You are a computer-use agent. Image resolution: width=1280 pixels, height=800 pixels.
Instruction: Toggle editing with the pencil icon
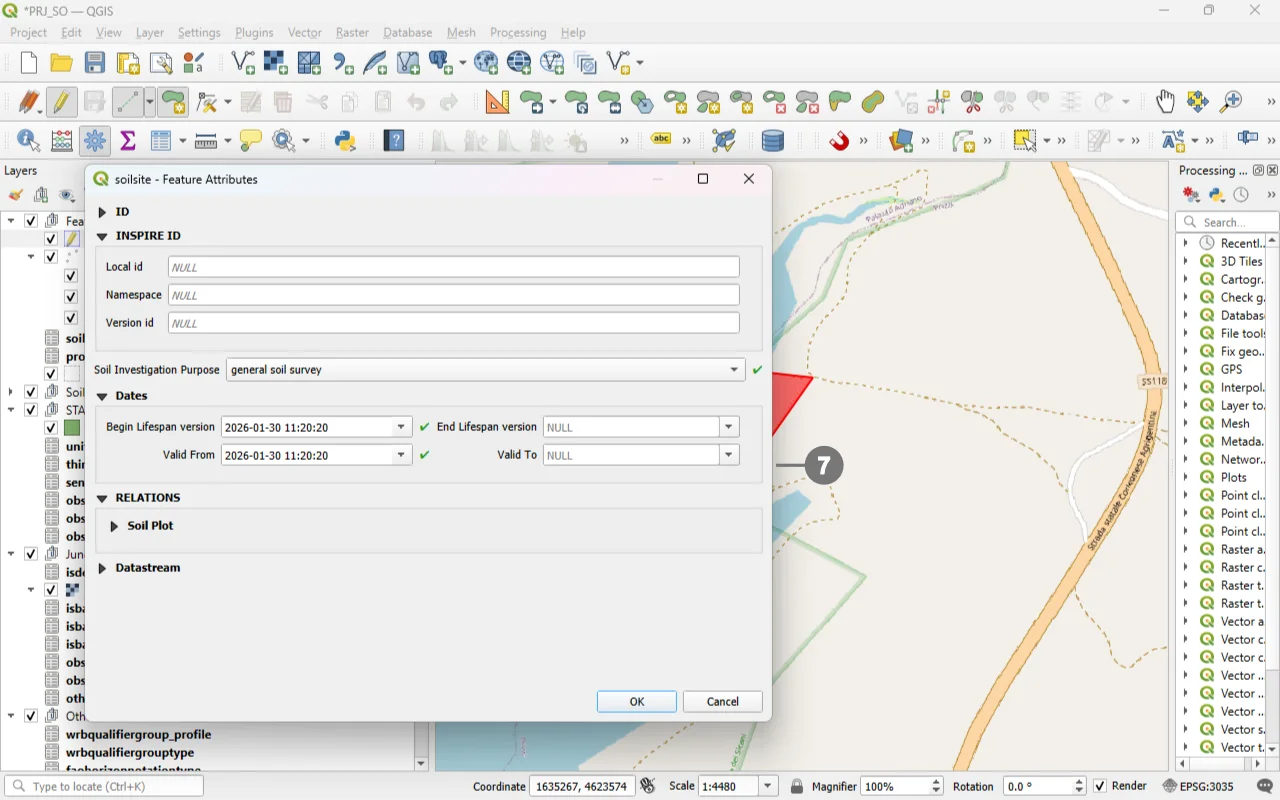61,102
